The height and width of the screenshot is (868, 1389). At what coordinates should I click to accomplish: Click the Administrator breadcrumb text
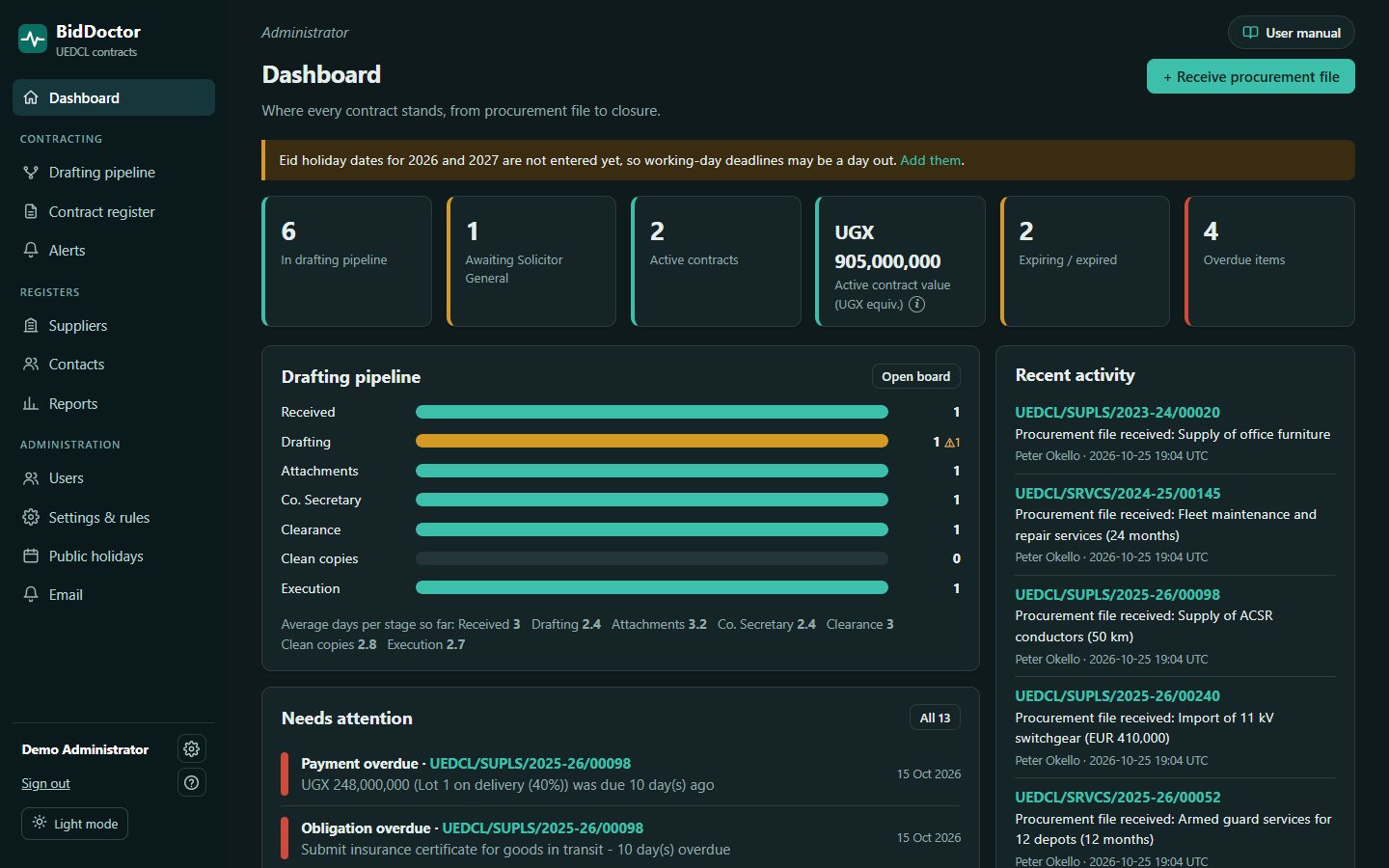pos(305,32)
